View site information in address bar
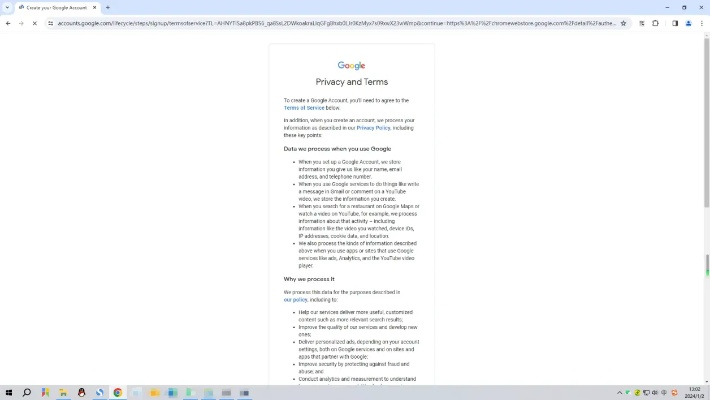The width and height of the screenshot is (710, 400). pyautogui.click(x=50, y=23)
